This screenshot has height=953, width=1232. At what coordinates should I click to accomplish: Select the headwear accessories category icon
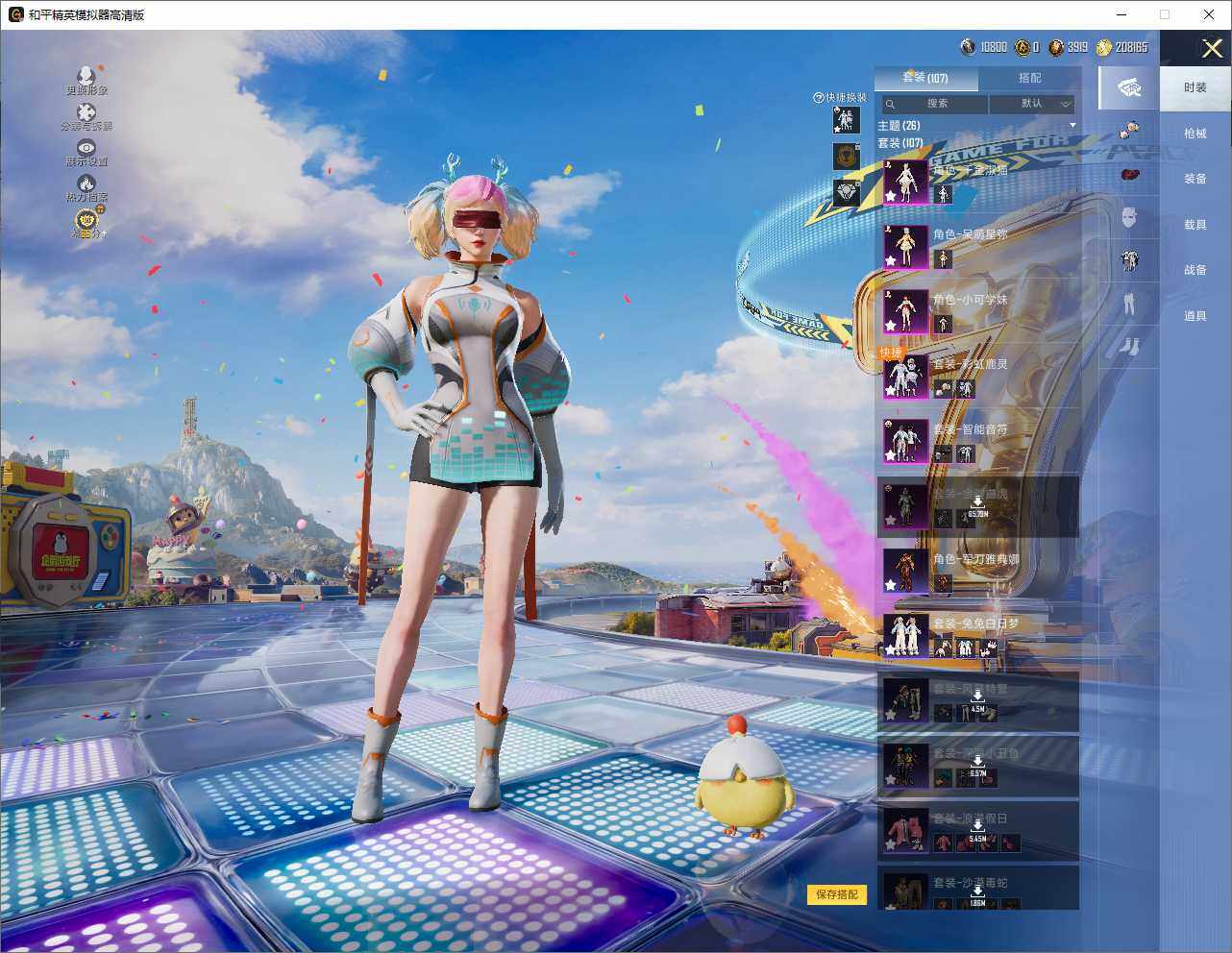1129,129
